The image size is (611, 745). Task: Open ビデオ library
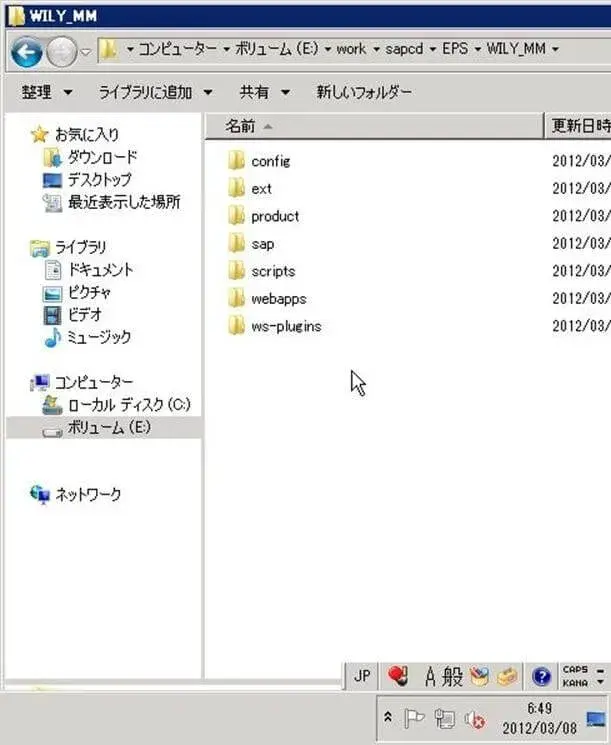pyautogui.click(x=85, y=314)
